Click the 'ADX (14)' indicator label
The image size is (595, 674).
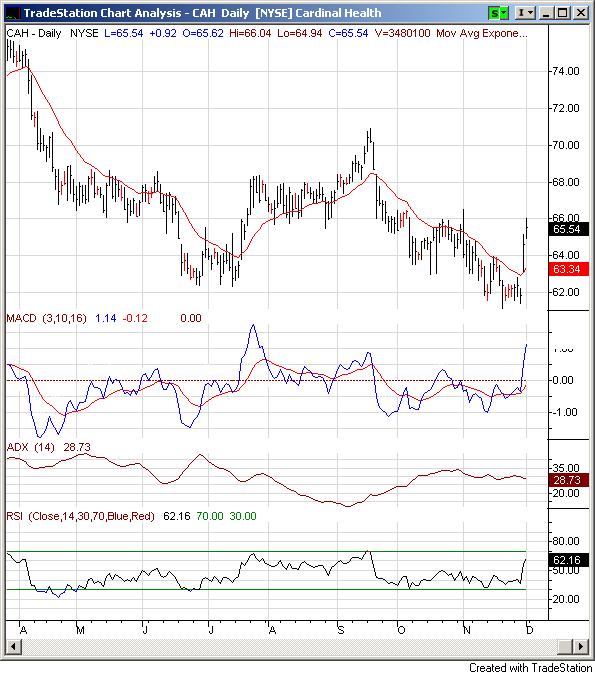[31, 447]
